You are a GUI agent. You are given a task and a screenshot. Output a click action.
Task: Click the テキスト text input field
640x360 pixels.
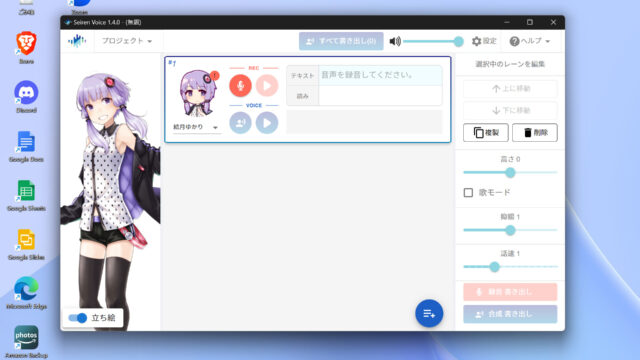point(380,75)
